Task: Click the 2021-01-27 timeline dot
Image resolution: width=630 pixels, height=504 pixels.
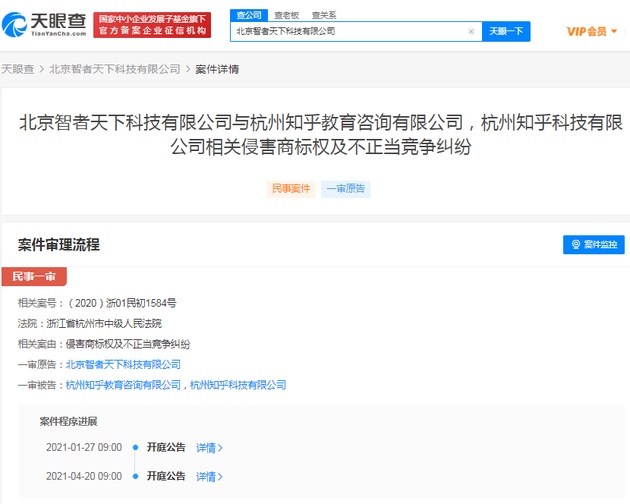Action: [135, 447]
